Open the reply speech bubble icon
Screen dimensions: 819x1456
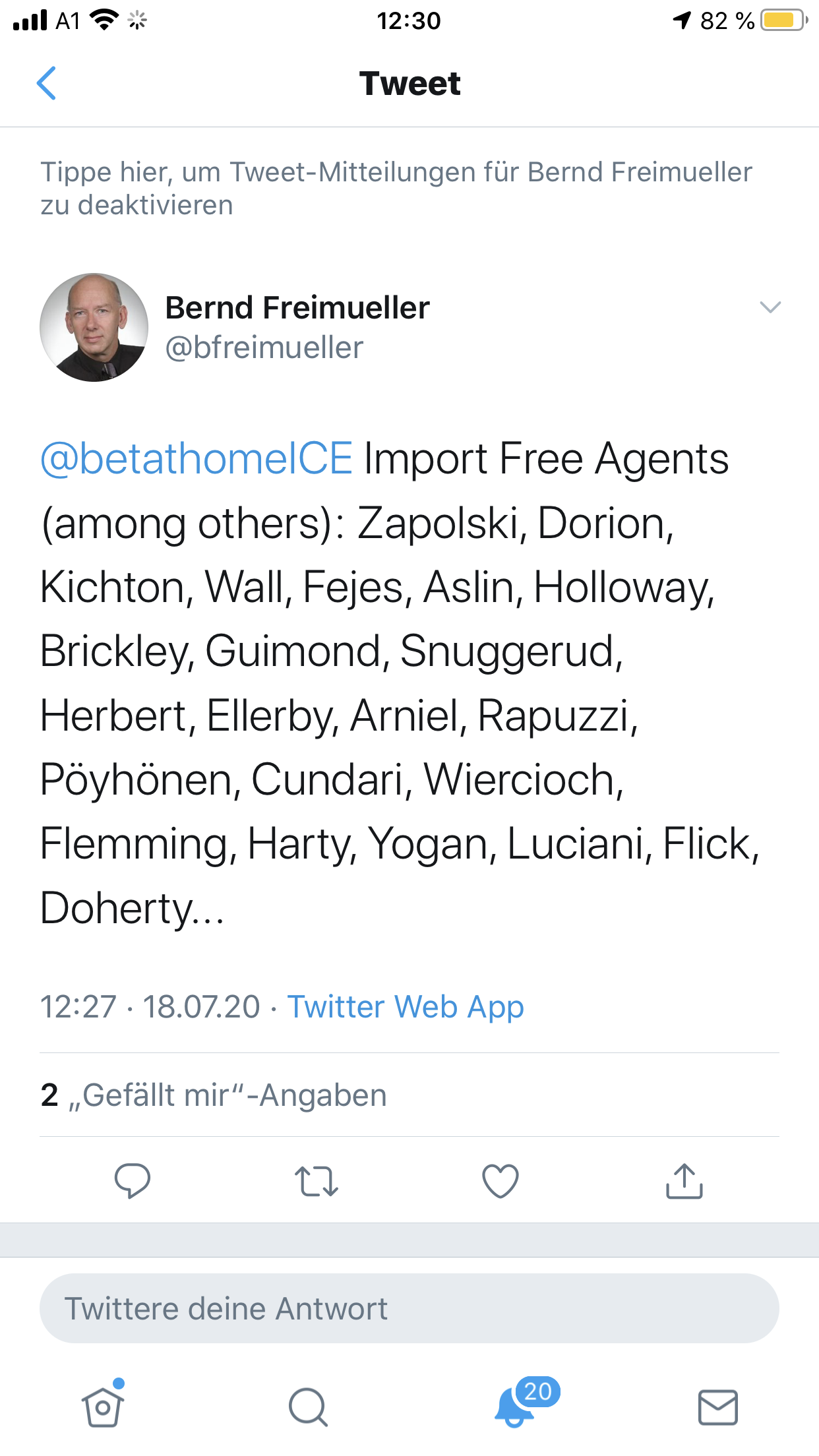click(132, 1180)
